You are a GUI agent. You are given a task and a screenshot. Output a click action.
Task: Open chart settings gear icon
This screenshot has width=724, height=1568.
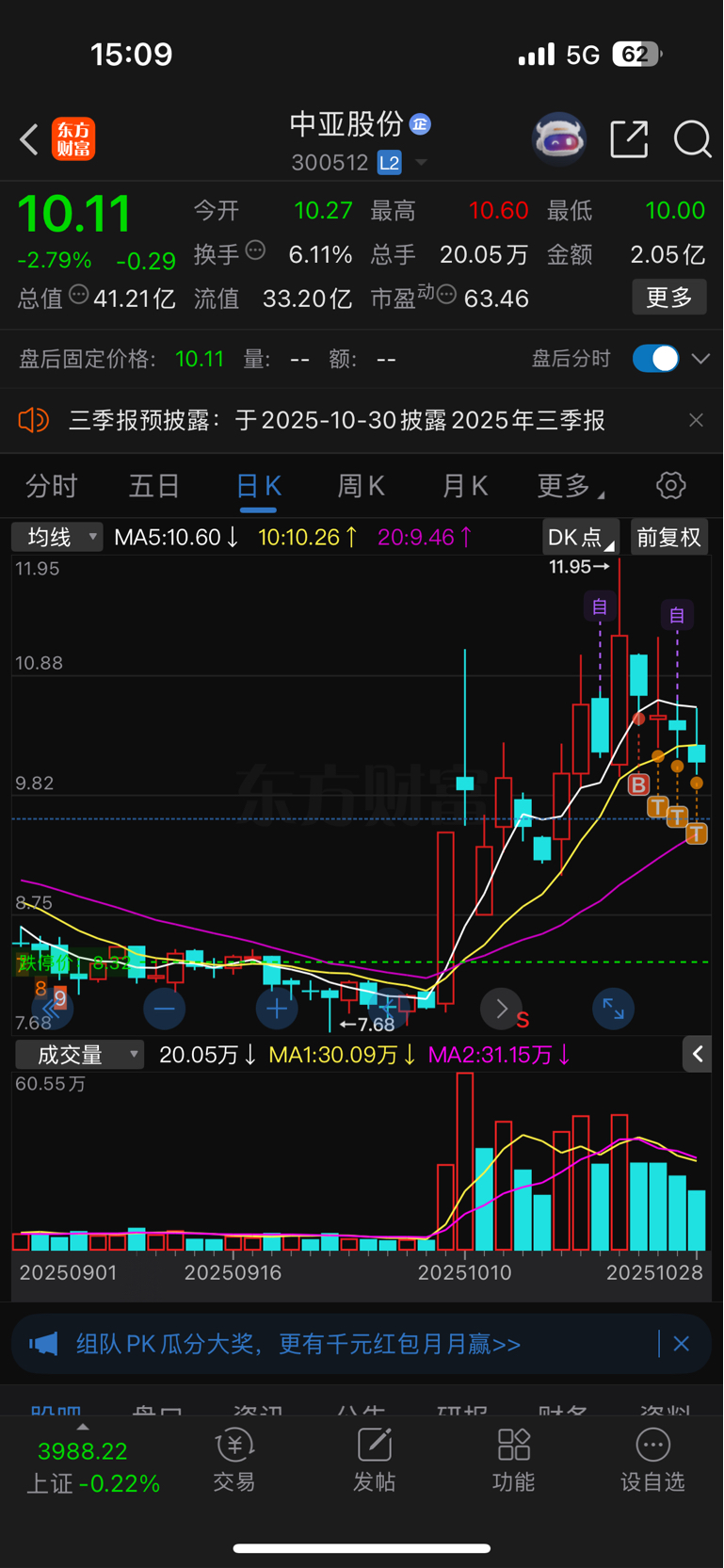(x=670, y=486)
